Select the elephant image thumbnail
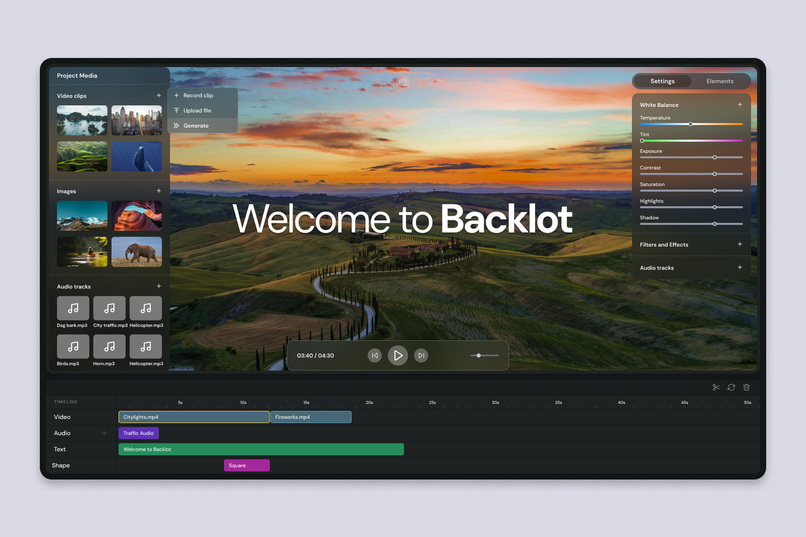 137,251
